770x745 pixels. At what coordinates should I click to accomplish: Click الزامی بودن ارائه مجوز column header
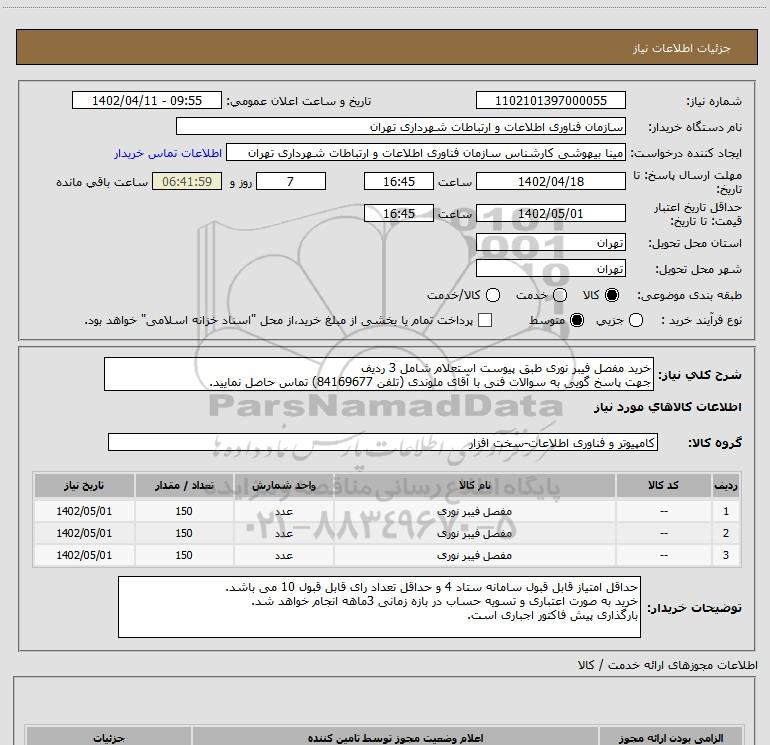pos(670,738)
